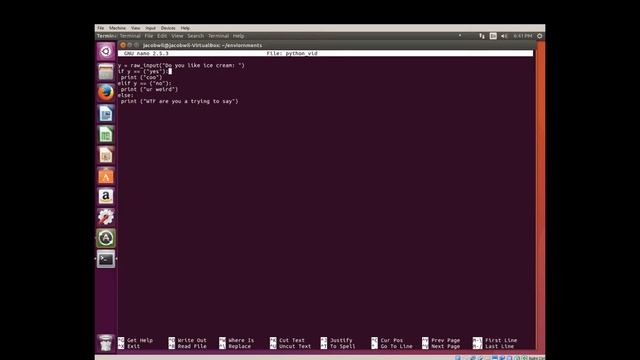Image resolution: width=640 pixels, height=360 pixels.
Task: Open the keyboard layout indicator
Action: point(493,36)
